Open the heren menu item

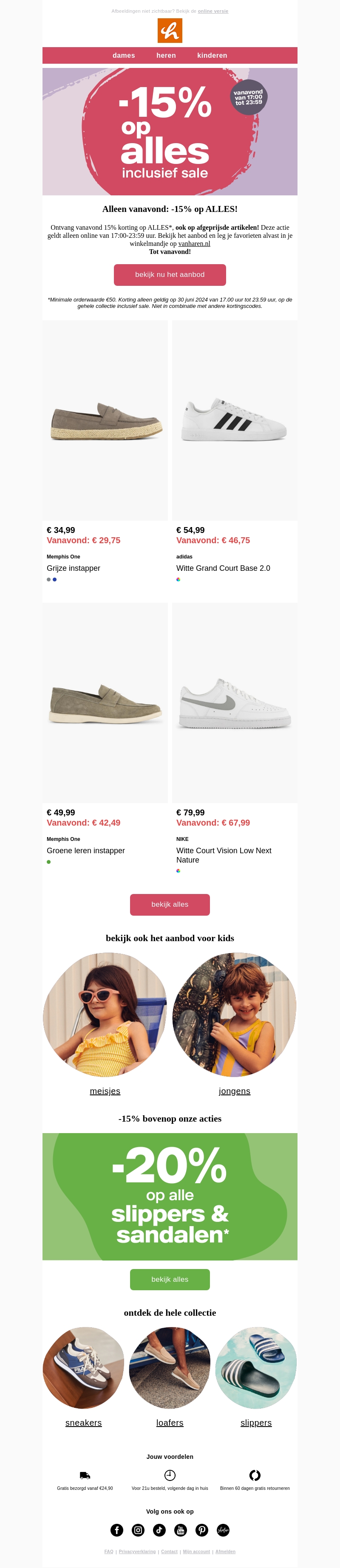(166, 55)
